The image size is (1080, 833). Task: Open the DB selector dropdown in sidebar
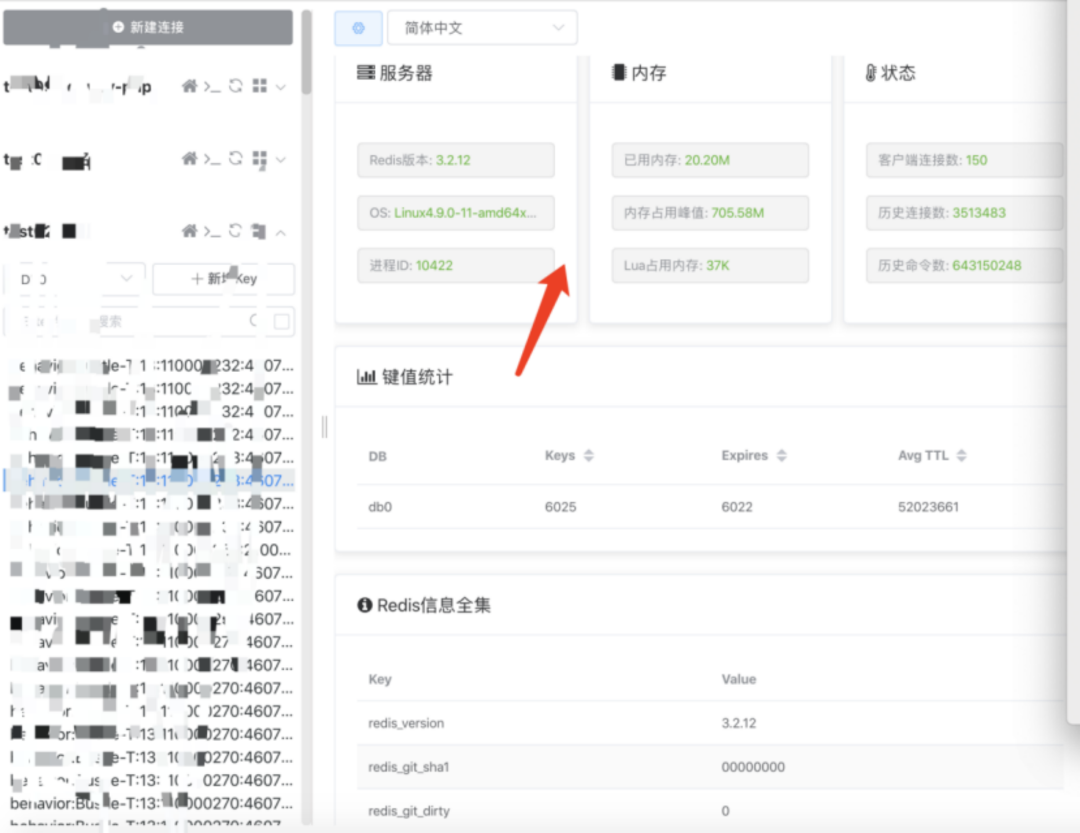75,279
